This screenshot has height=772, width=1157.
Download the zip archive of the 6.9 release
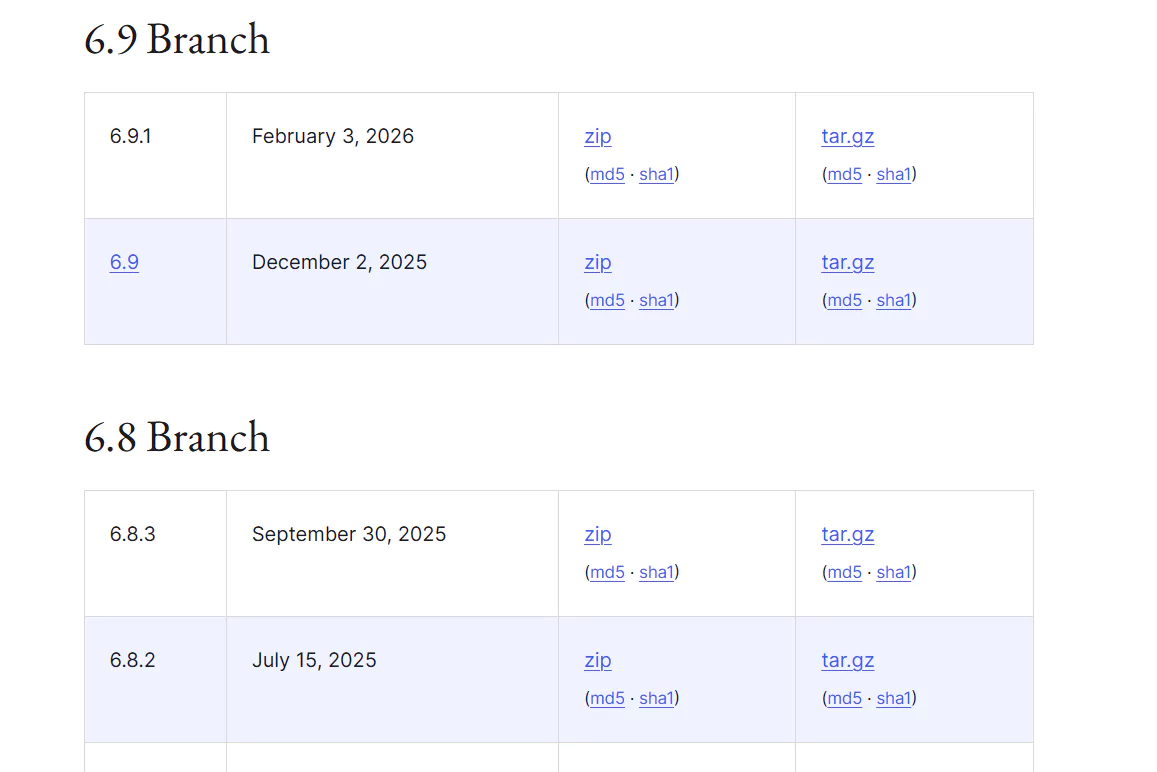[597, 262]
